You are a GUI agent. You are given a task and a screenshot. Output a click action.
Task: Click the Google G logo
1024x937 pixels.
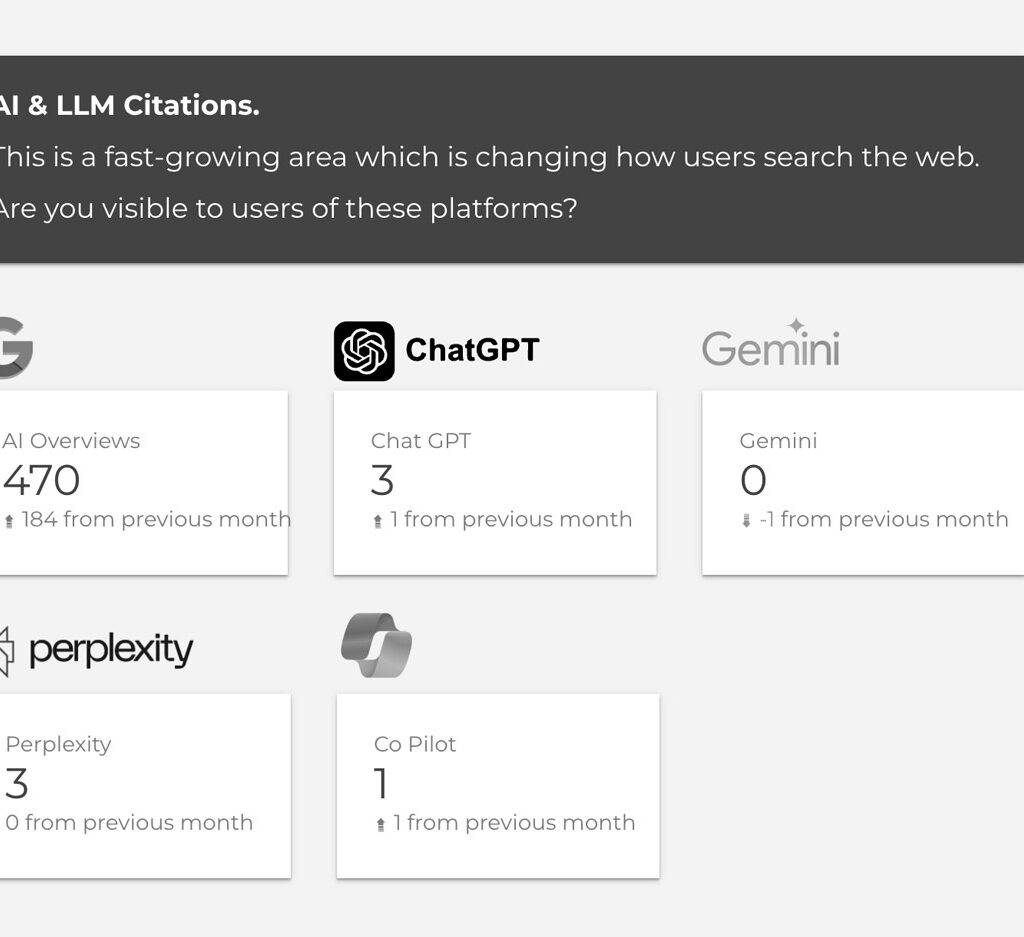click(14, 348)
